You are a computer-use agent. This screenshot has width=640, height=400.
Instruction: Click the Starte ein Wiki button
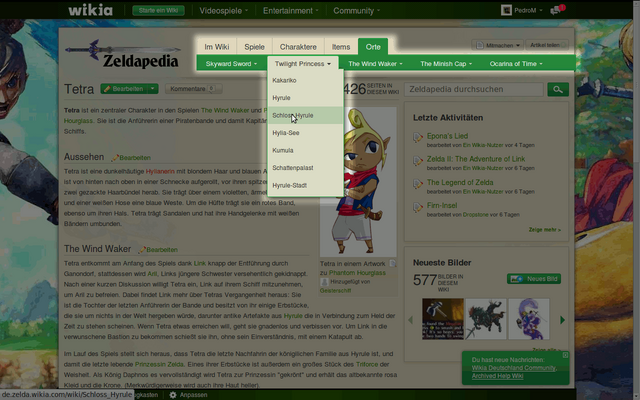pyautogui.click(x=158, y=11)
